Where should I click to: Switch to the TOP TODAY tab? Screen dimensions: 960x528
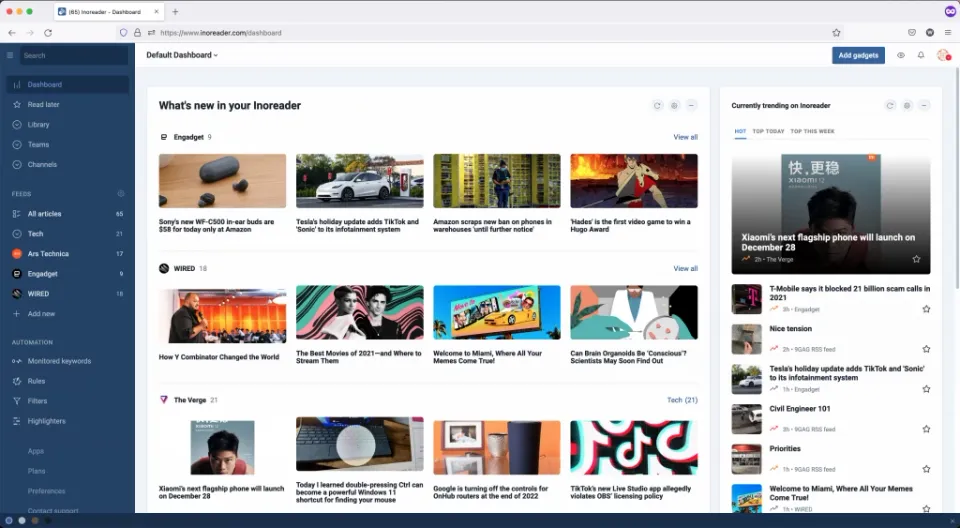click(x=768, y=131)
